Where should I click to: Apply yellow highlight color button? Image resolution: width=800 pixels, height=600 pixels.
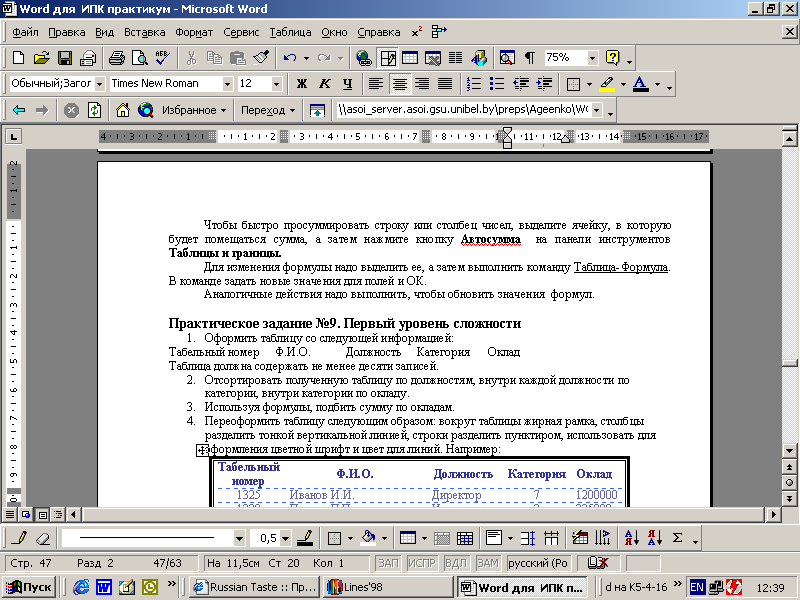point(607,84)
